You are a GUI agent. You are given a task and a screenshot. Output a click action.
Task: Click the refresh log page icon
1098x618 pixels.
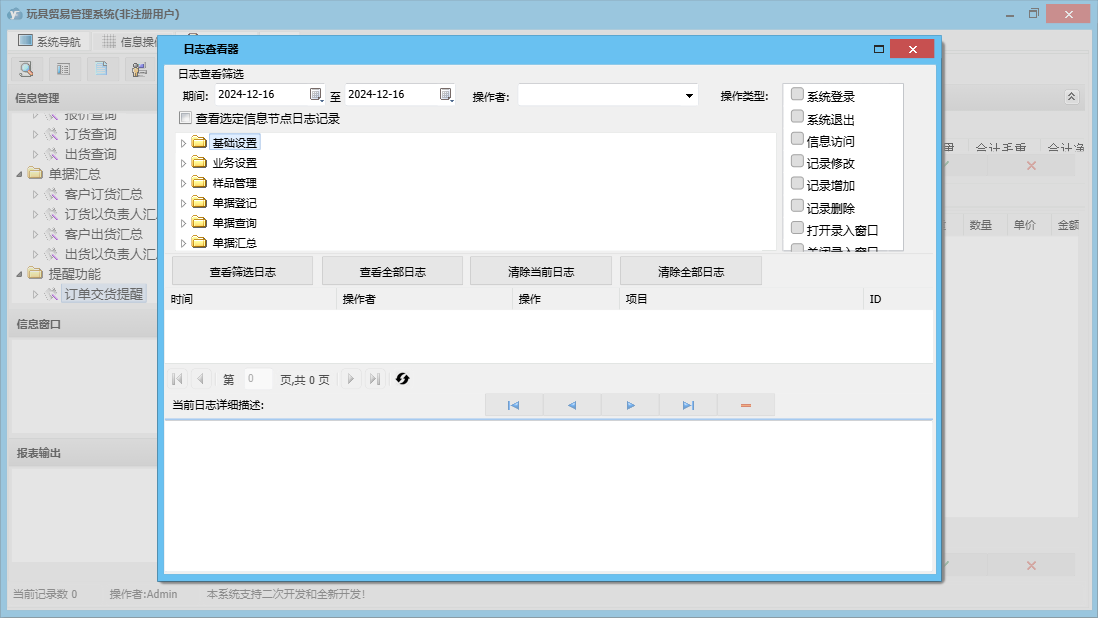coord(402,379)
